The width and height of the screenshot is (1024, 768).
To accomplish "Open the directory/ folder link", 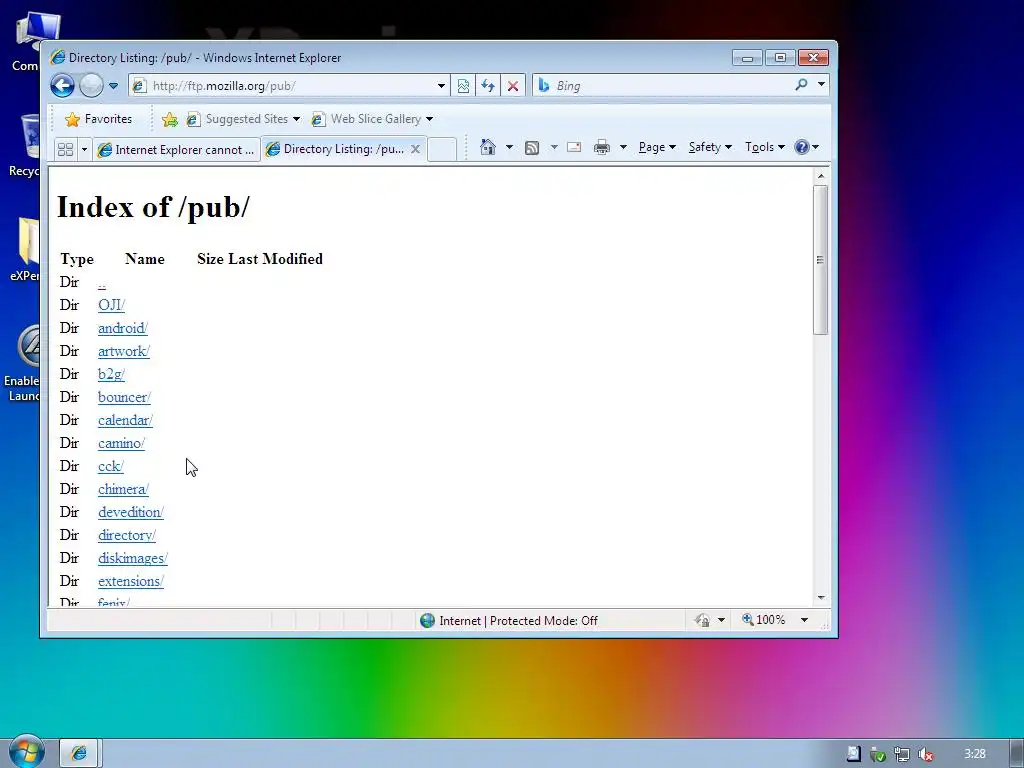I will (x=127, y=535).
